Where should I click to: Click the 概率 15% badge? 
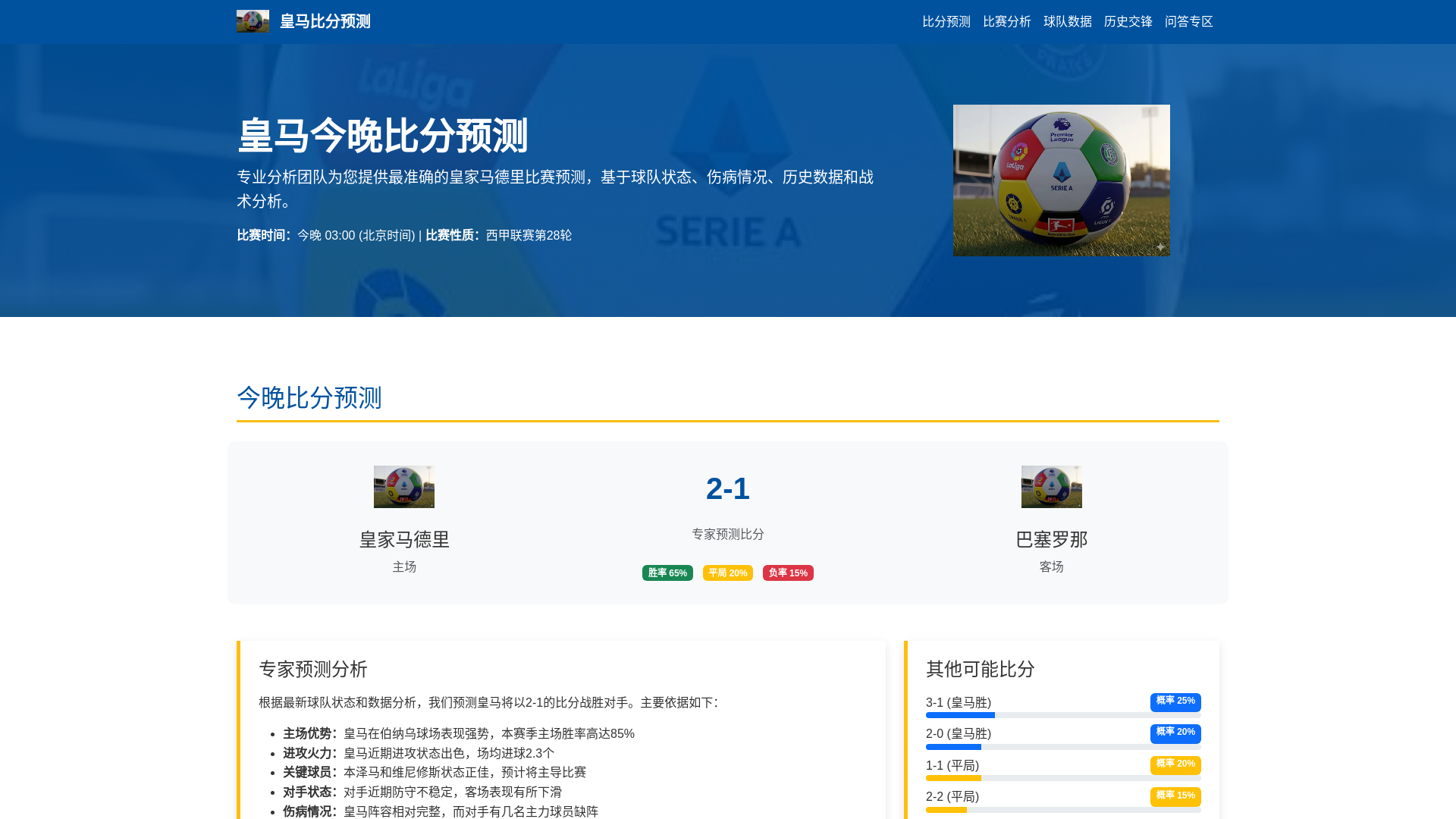tap(1175, 796)
